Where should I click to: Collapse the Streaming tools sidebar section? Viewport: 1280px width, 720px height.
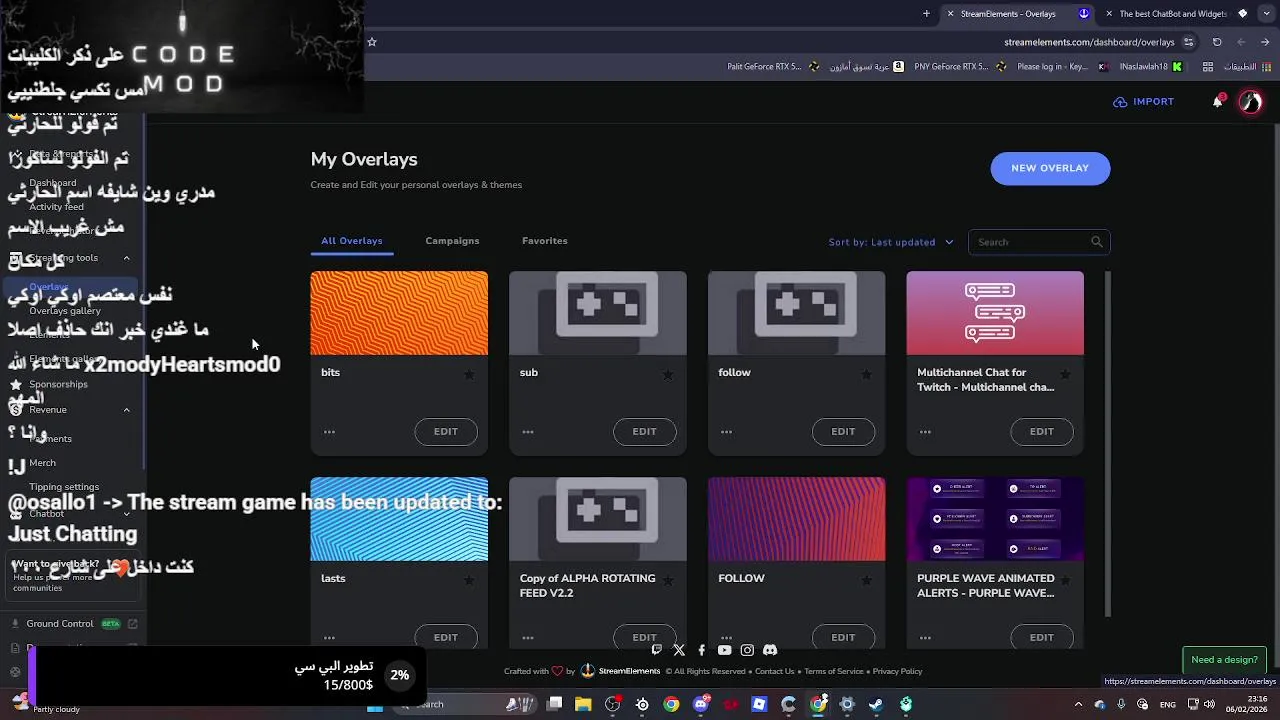(x=126, y=258)
